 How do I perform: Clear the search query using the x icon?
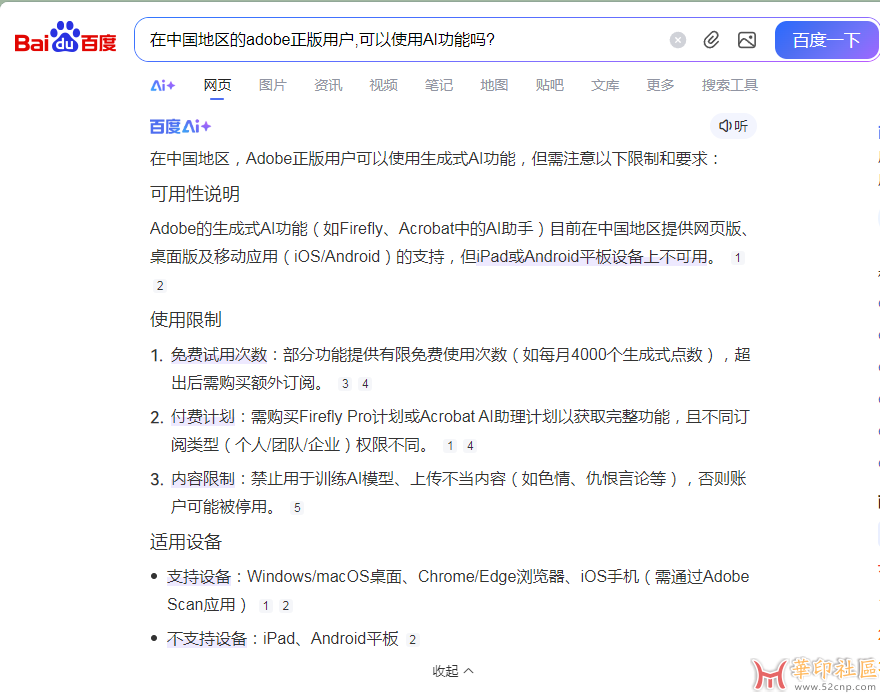pyautogui.click(x=677, y=39)
